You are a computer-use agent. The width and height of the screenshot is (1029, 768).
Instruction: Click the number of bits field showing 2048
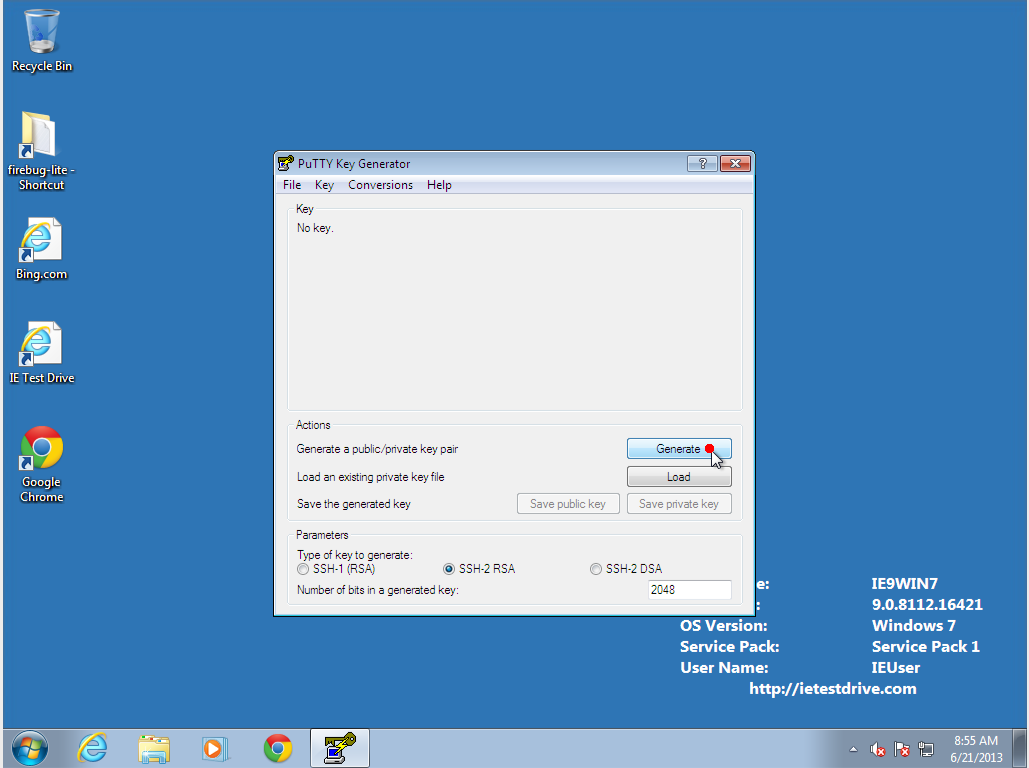pyautogui.click(x=689, y=590)
